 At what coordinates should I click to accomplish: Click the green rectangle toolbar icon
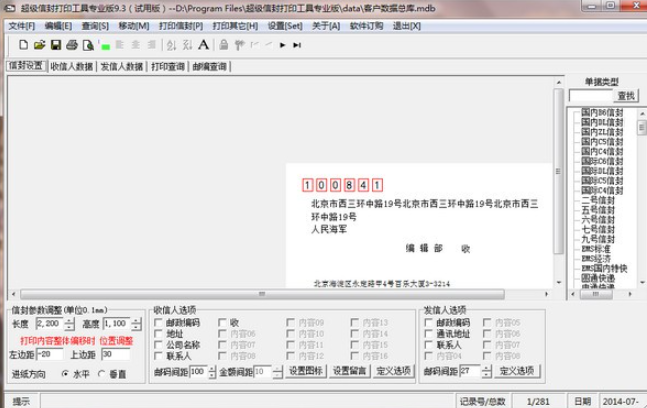(x=105, y=47)
